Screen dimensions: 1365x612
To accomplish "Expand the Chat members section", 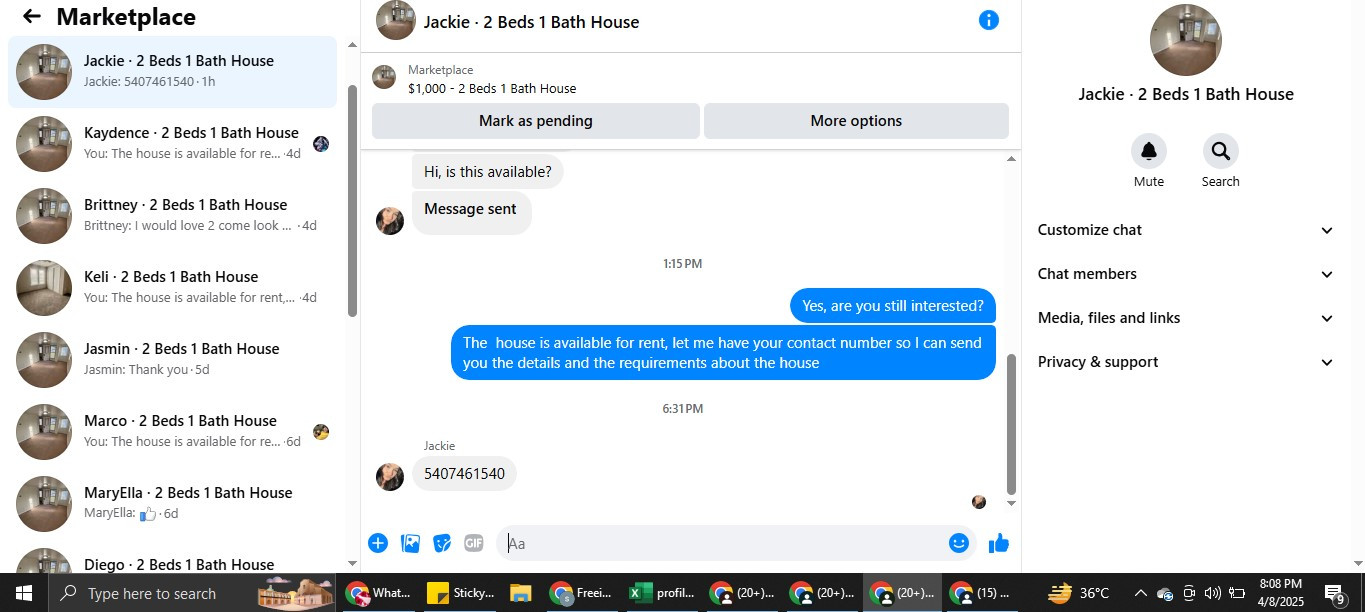I will point(1185,274).
